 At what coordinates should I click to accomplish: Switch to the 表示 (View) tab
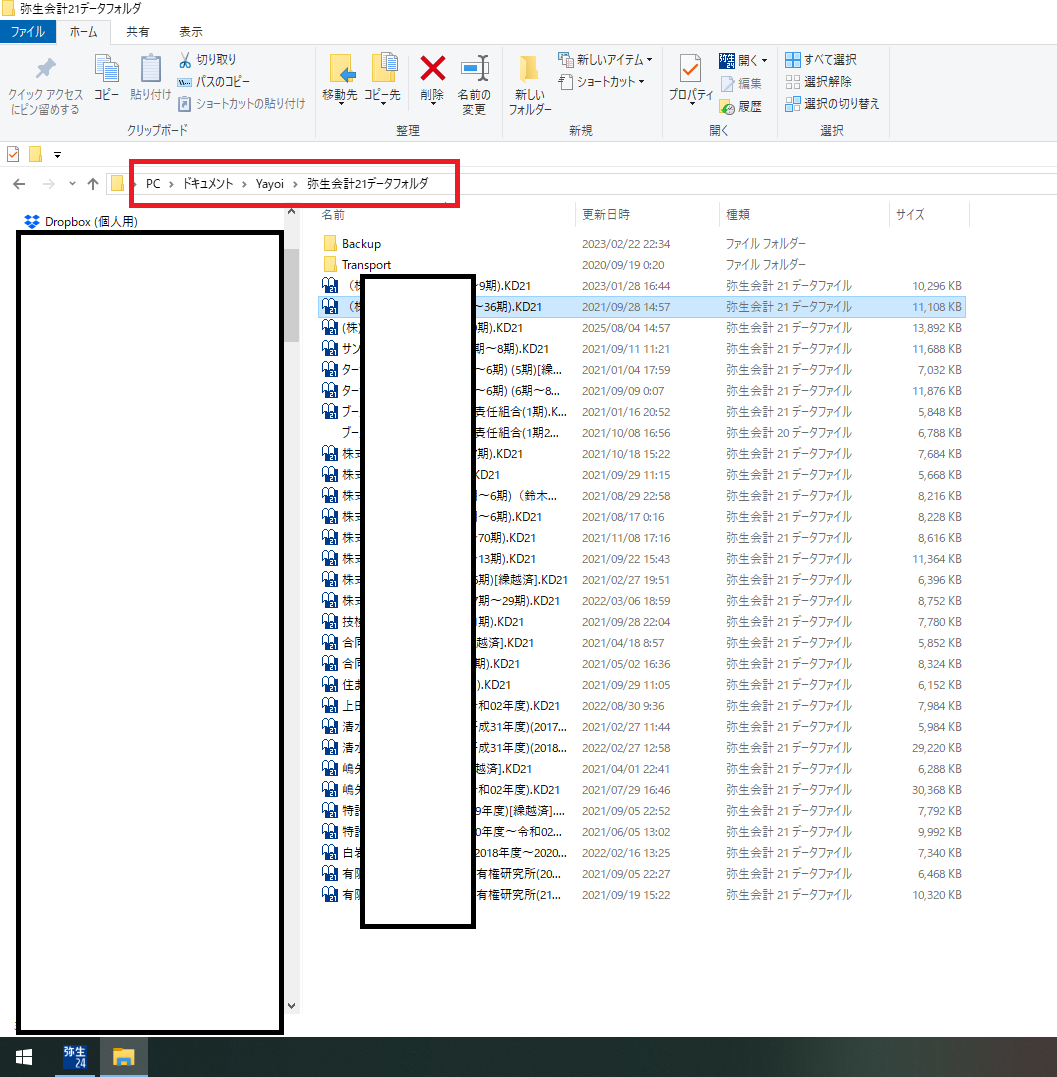(x=190, y=32)
